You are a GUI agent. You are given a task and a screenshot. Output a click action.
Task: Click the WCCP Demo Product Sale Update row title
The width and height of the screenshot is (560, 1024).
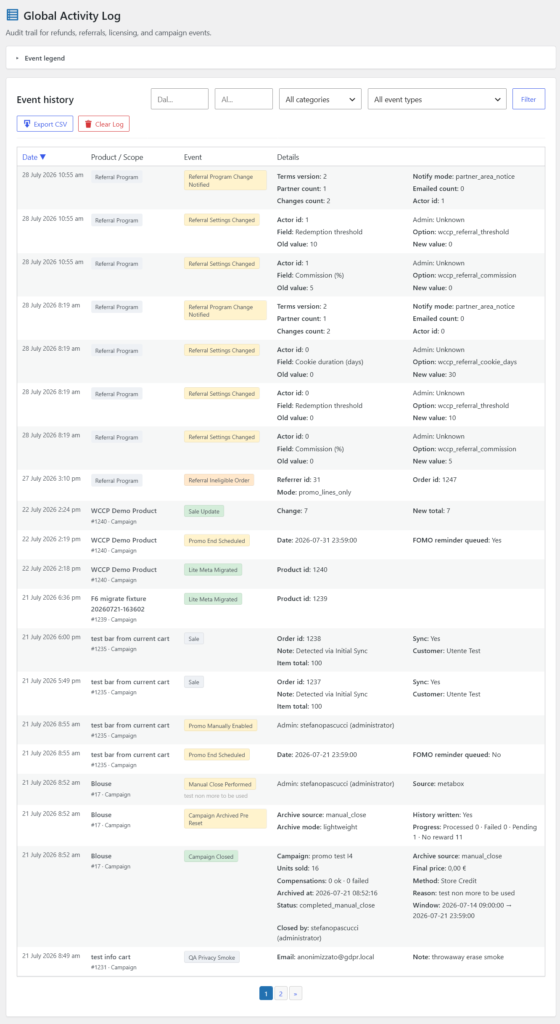123,509
